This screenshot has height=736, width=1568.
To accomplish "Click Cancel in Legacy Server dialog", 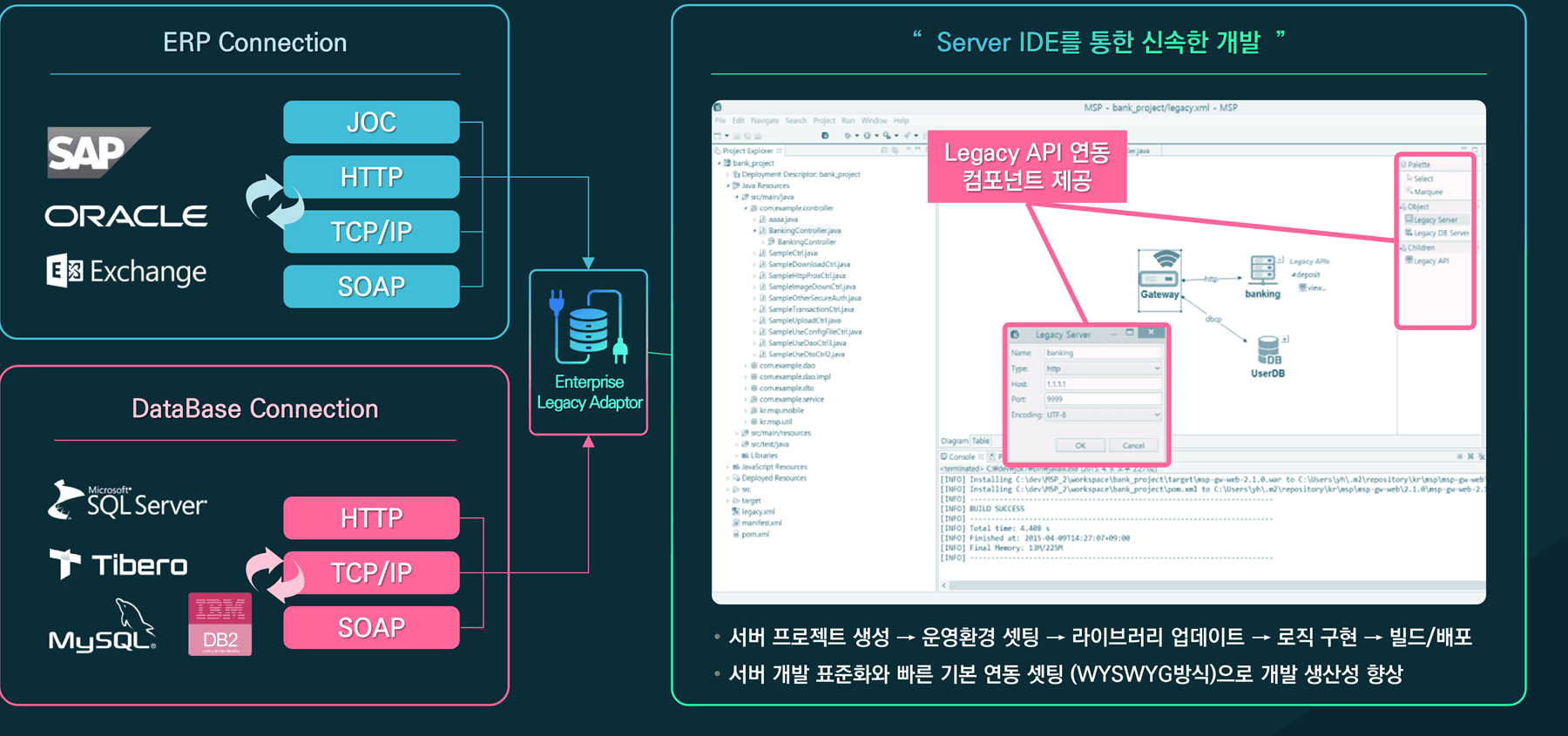I will 1133,445.
